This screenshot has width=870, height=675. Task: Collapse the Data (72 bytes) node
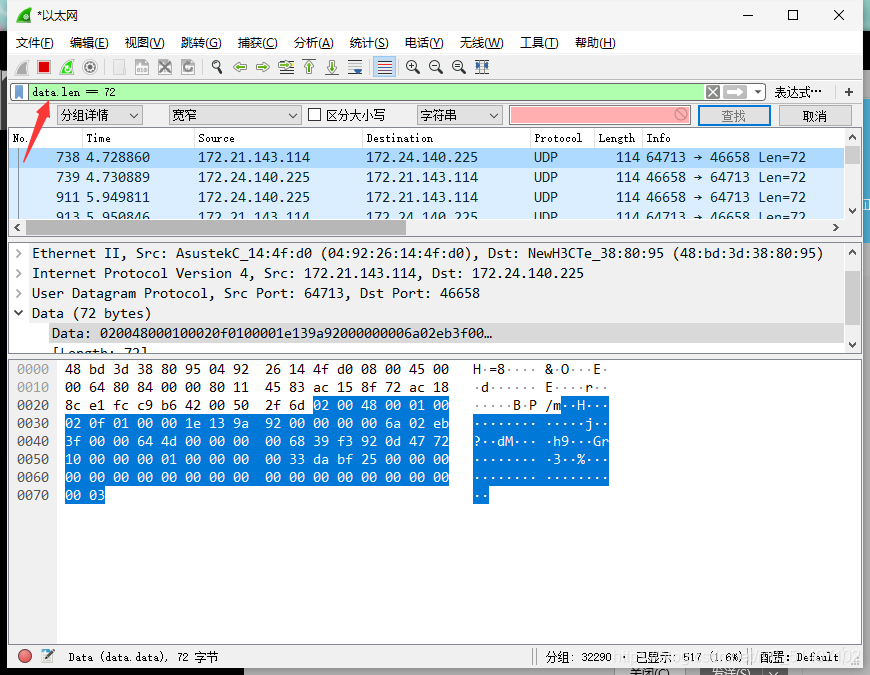click(x=19, y=313)
